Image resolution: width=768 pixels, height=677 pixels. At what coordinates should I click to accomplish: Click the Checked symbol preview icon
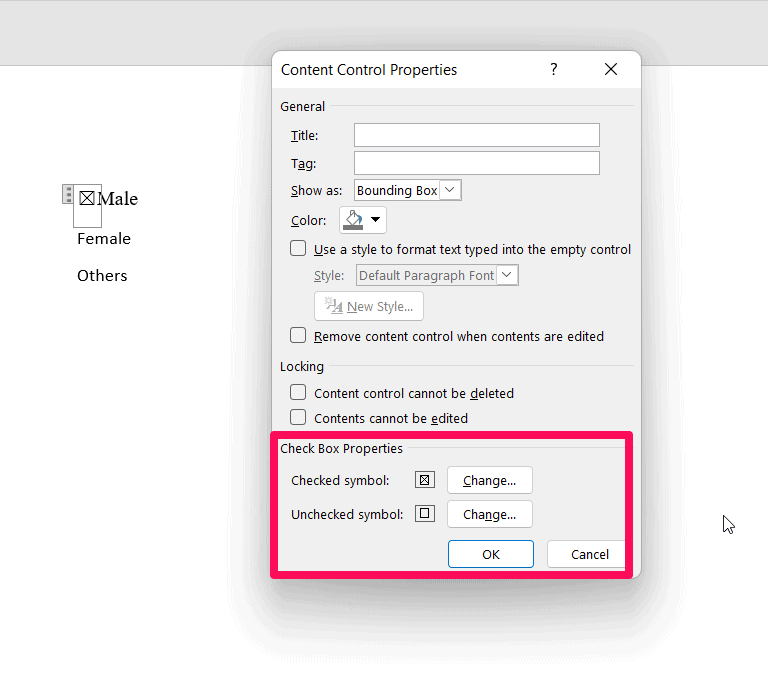coord(425,480)
